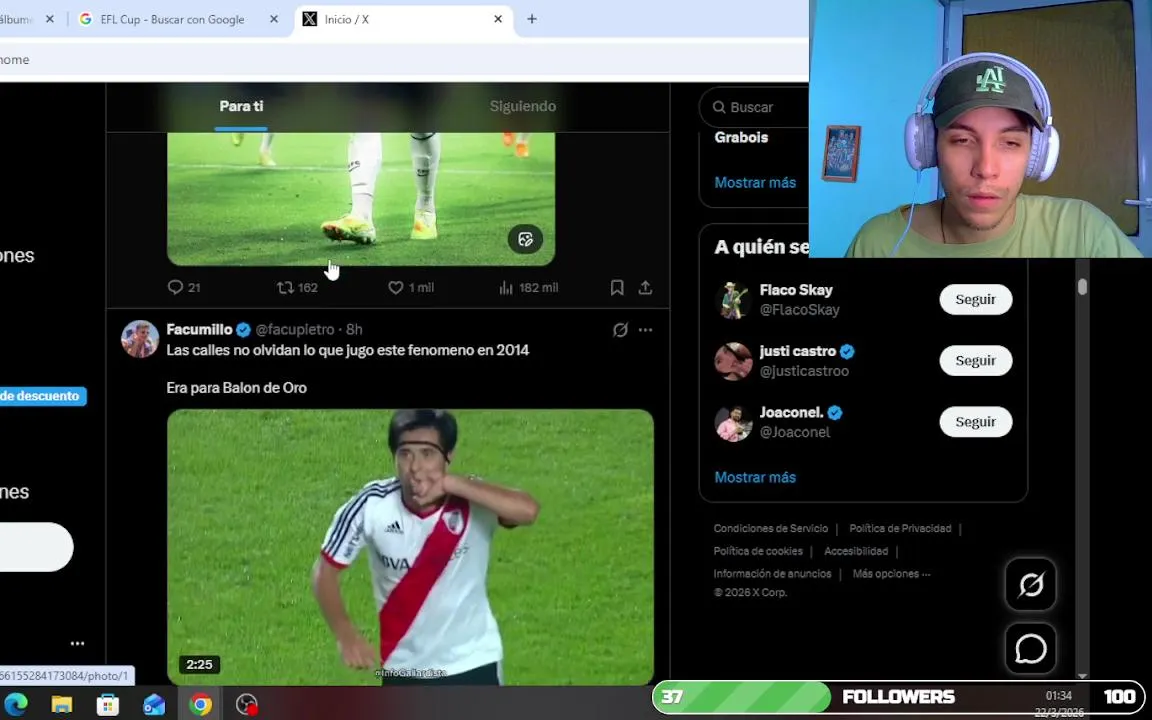
Task: Bookmark the post above Facumillo's tweet
Action: pos(617,287)
